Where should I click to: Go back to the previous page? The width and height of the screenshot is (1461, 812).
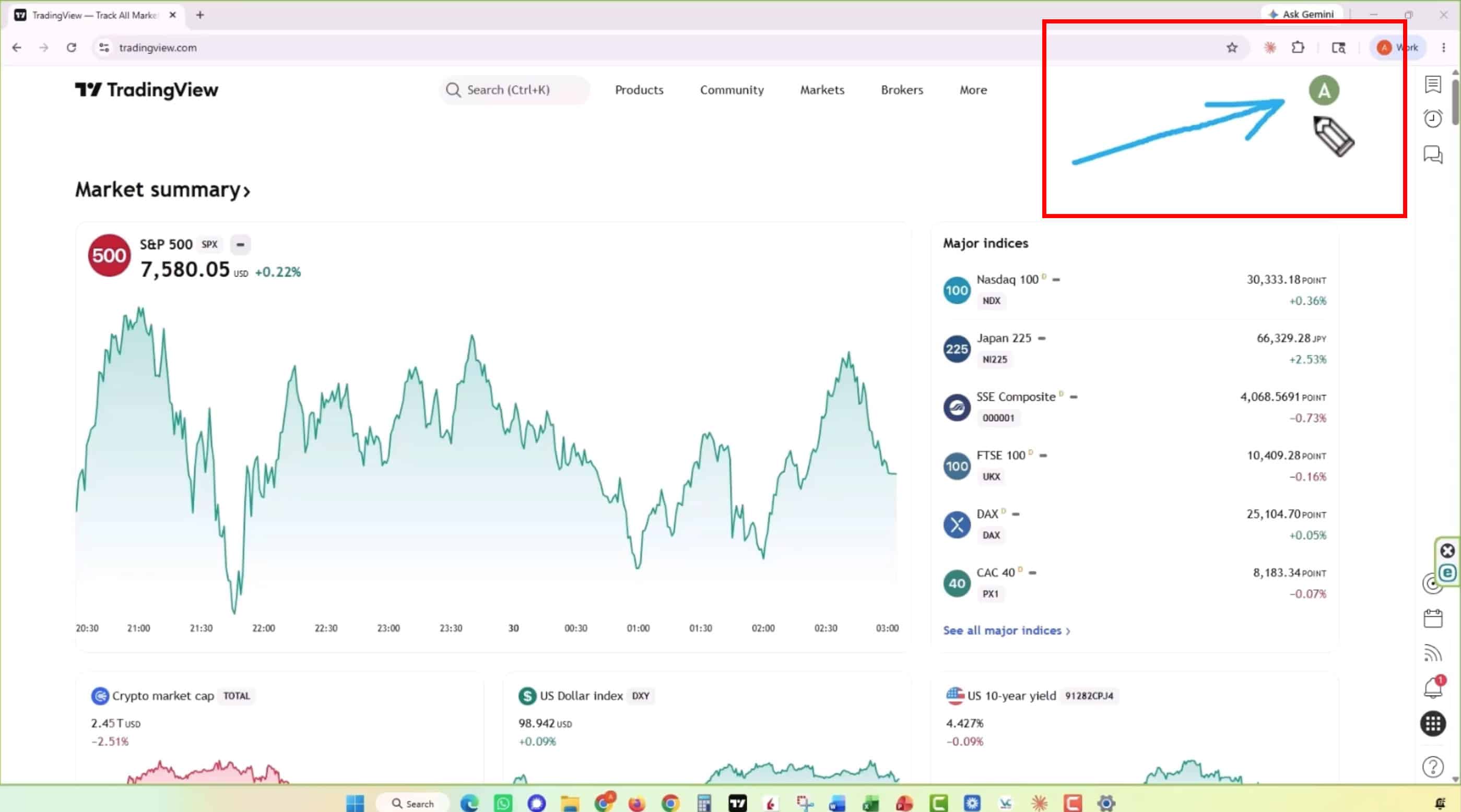click(x=17, y=47)
